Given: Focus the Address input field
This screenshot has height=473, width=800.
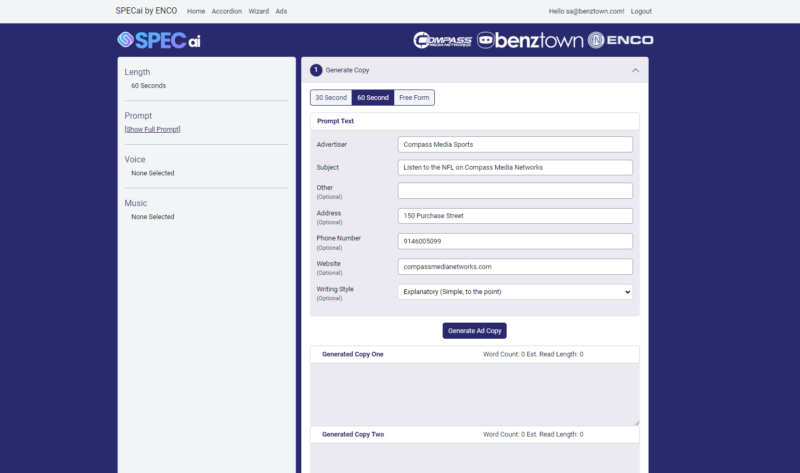Looking at the screenshot, I should click(x=515, y=216).
